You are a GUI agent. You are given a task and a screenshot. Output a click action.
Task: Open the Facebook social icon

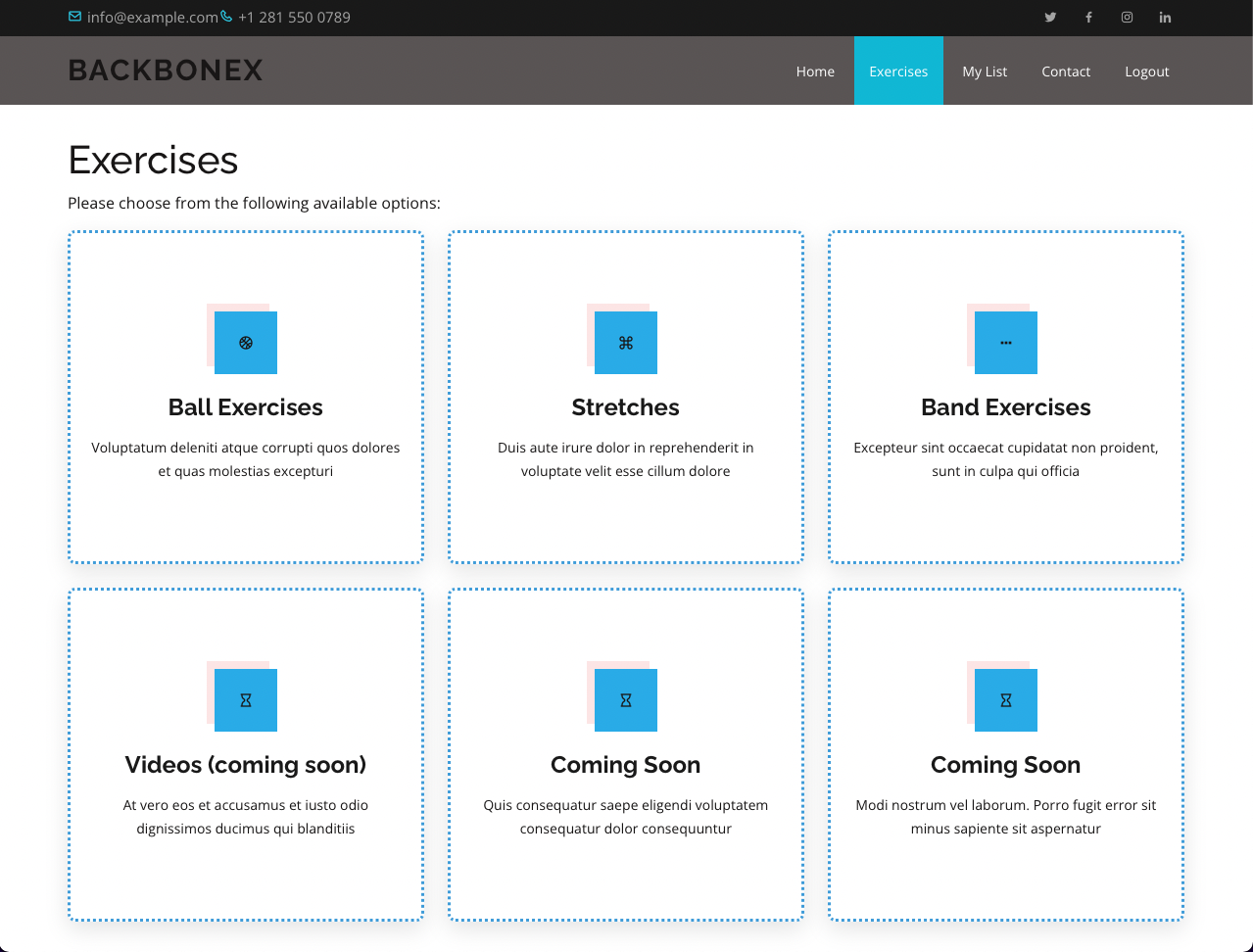click(x=1088, y=18)
